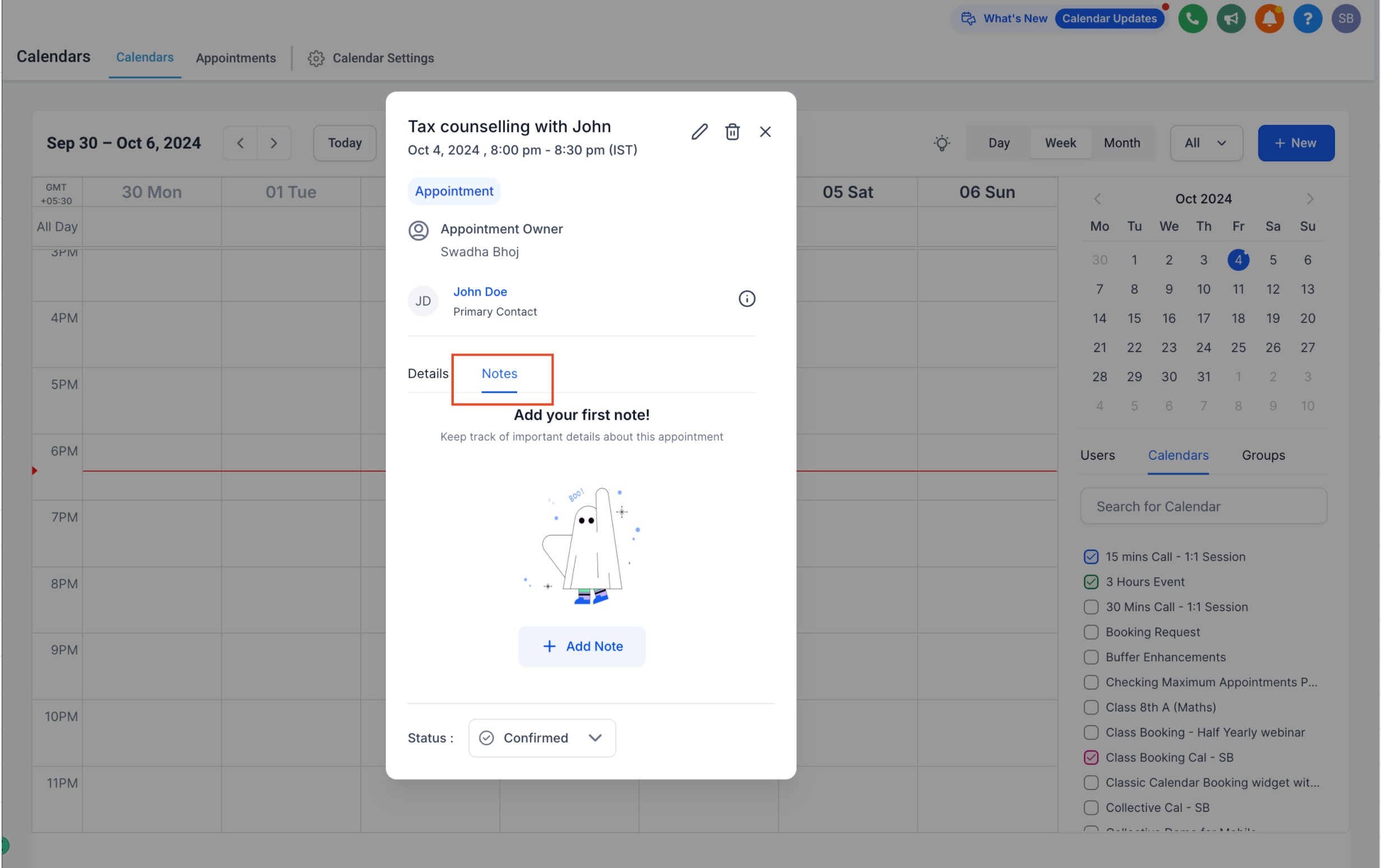Switch to the Details tab
The height and width of the screenshot is (868, 1381).
tap(428, 373)
